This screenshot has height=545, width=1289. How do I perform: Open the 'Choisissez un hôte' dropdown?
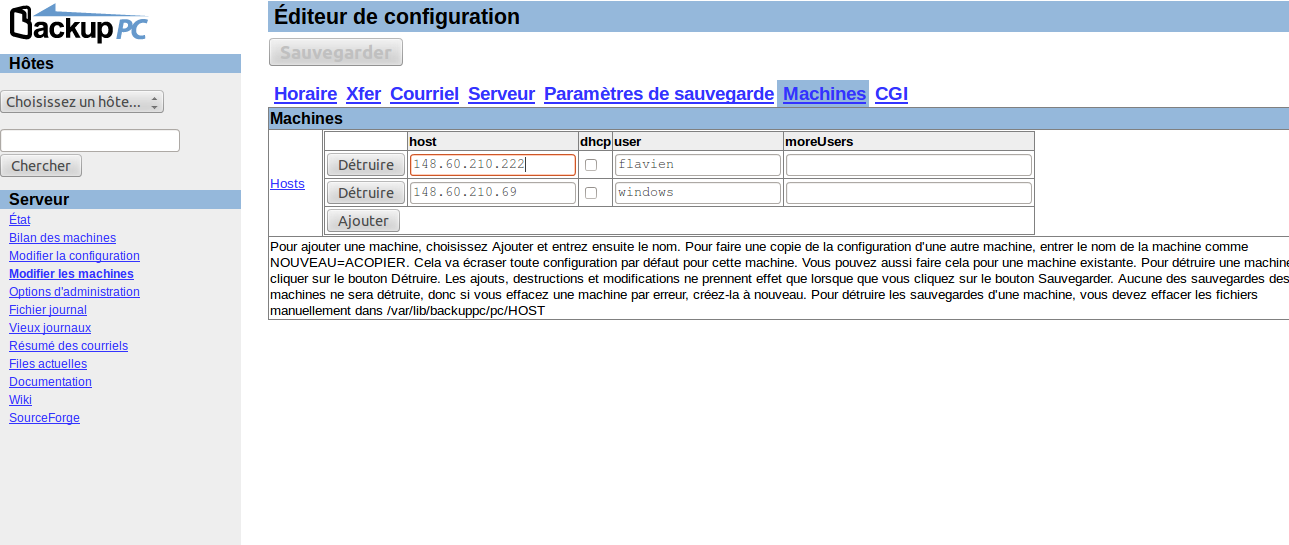click(82, 102)
